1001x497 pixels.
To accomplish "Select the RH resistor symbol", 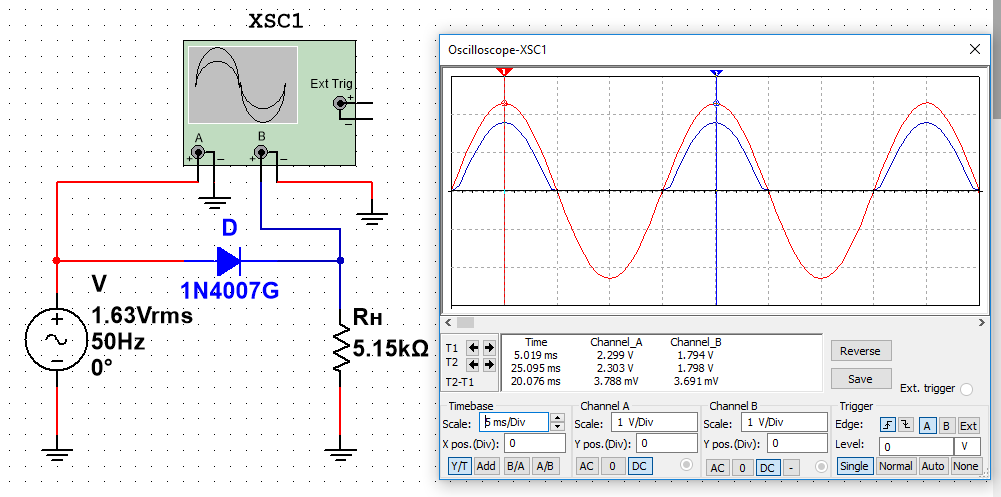I will (x=340, y=348).
